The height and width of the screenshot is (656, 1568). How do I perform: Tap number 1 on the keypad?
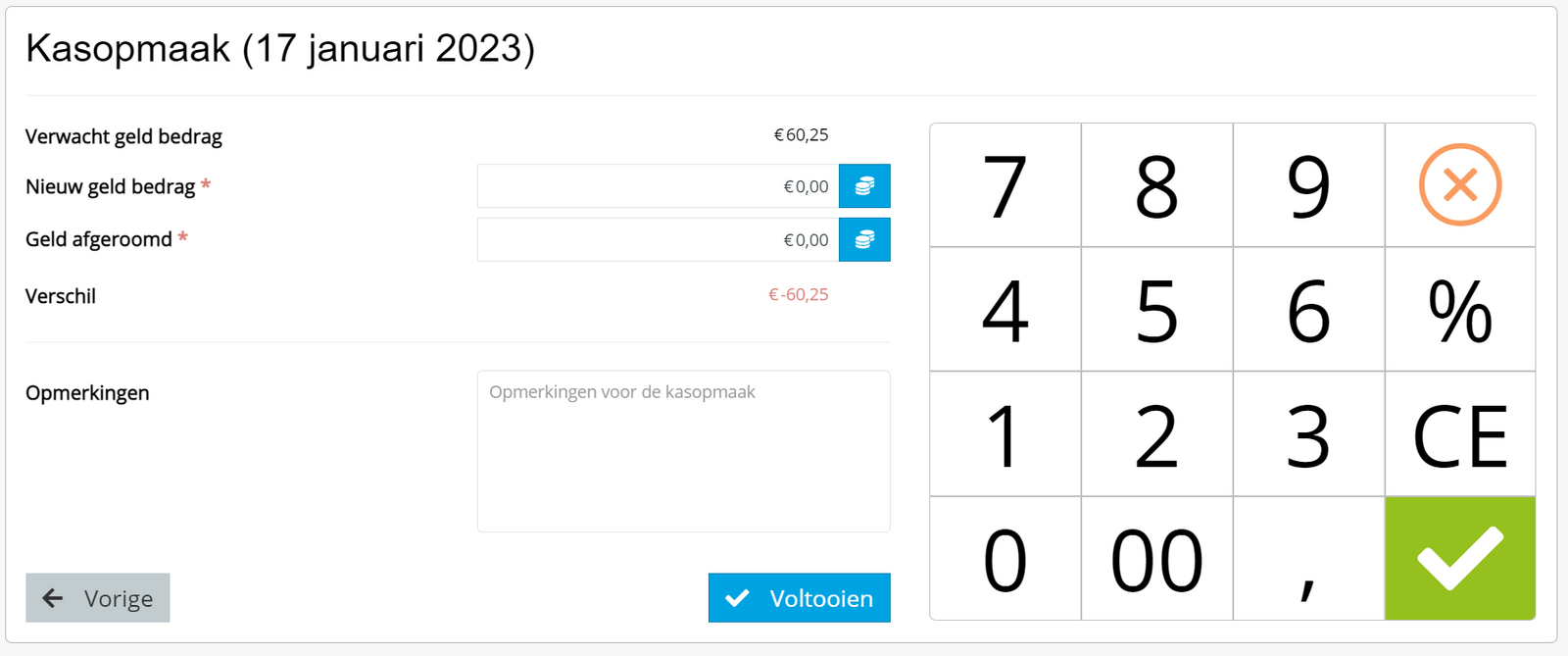pos(1005,434)
